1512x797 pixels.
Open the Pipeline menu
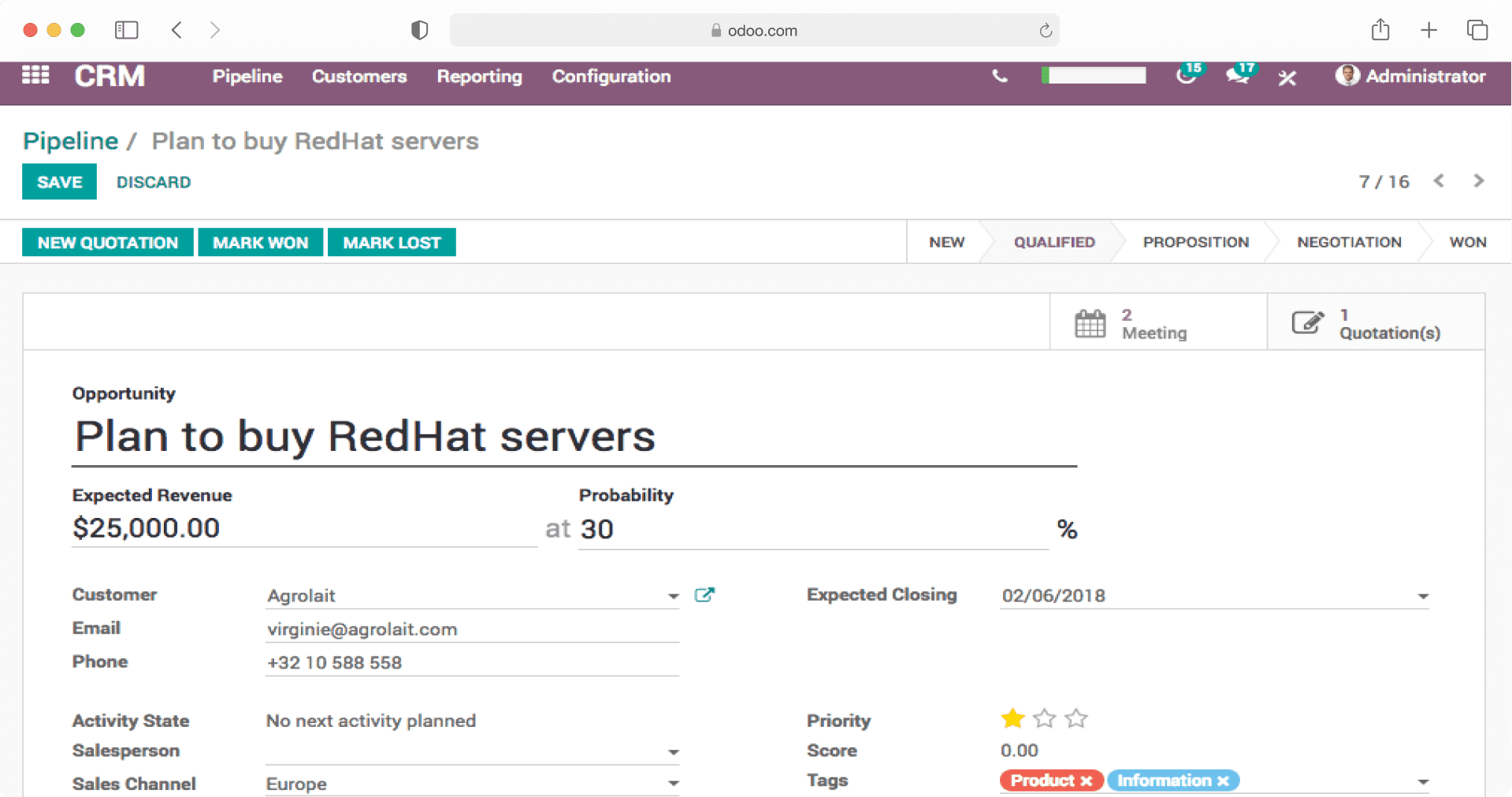[247, 76]
